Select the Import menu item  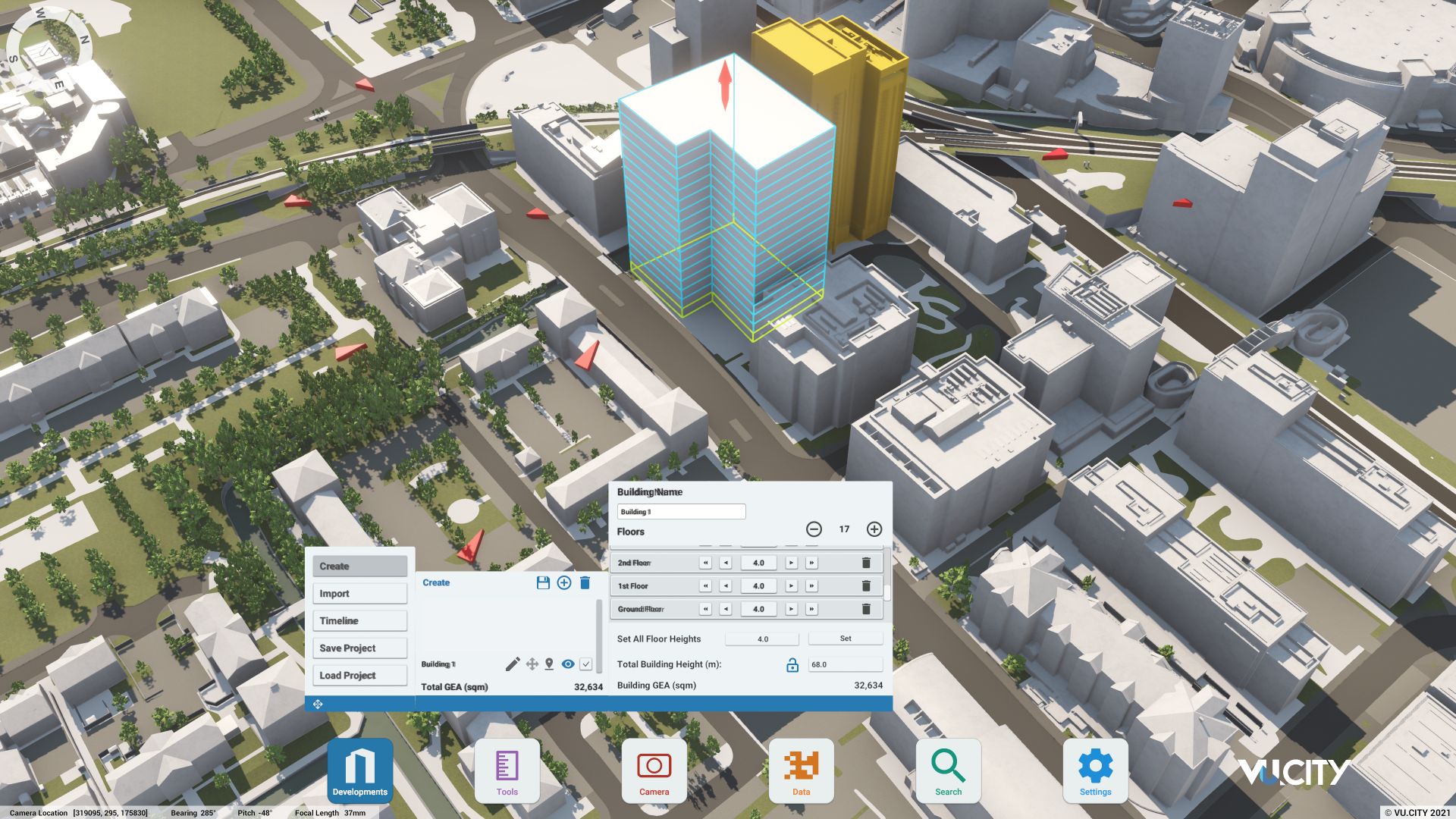coord(359,593)
